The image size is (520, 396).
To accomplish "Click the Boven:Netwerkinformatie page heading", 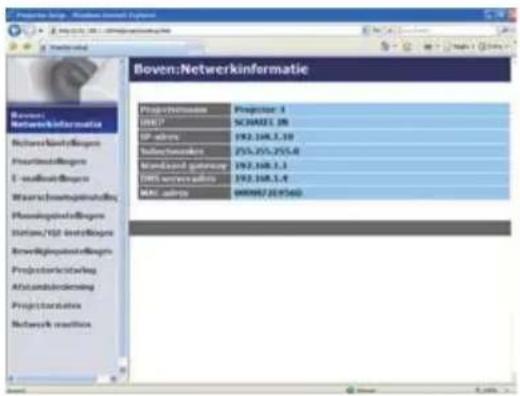I will tap(221, 69).
